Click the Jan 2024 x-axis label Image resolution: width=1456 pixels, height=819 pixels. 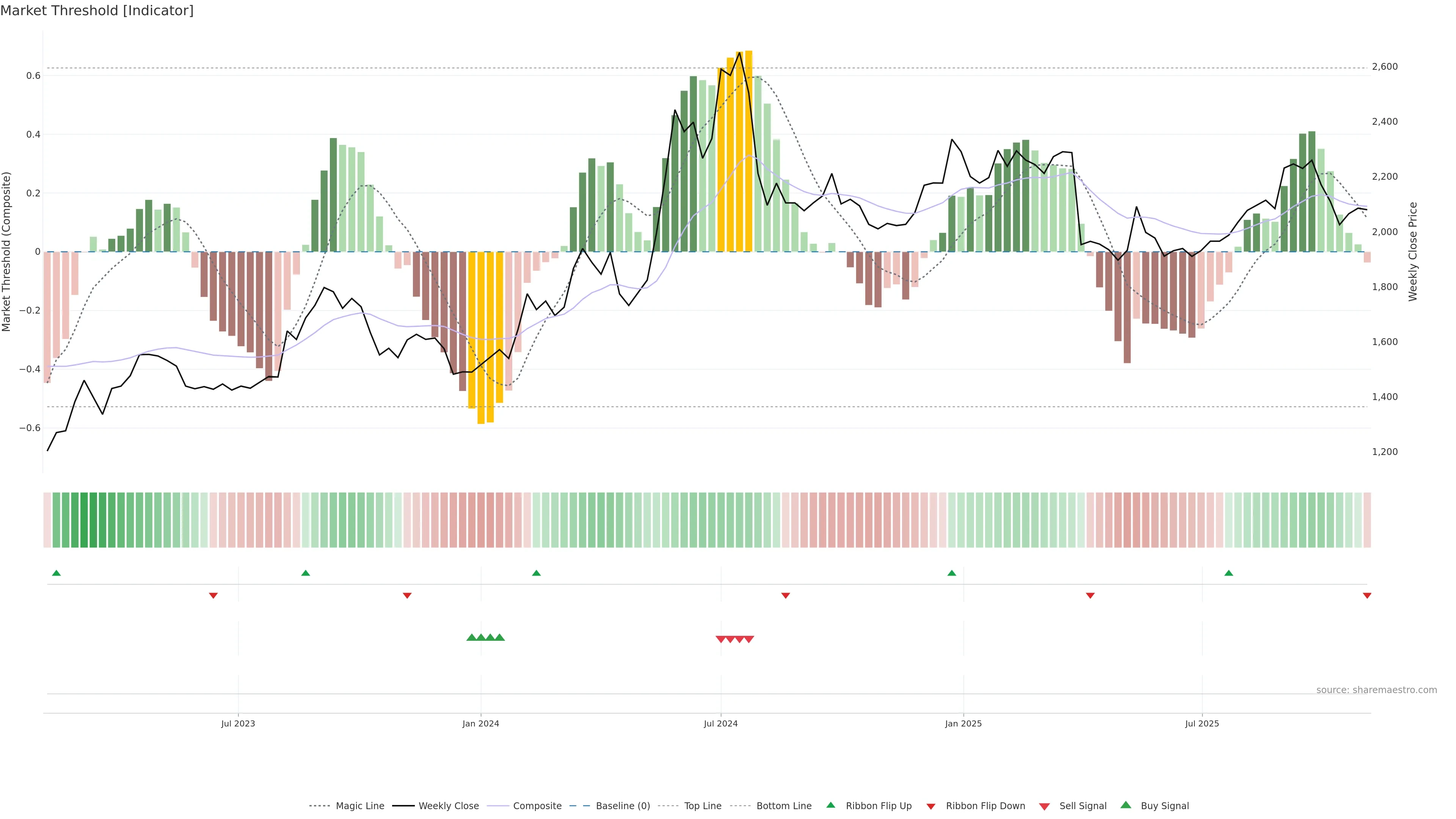pos(480,723)
